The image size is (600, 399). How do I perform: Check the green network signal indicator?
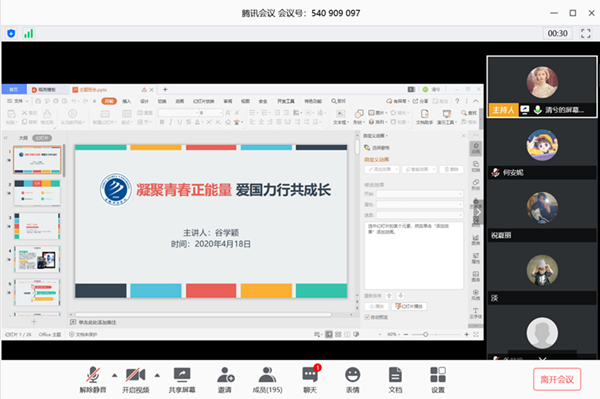29,33
